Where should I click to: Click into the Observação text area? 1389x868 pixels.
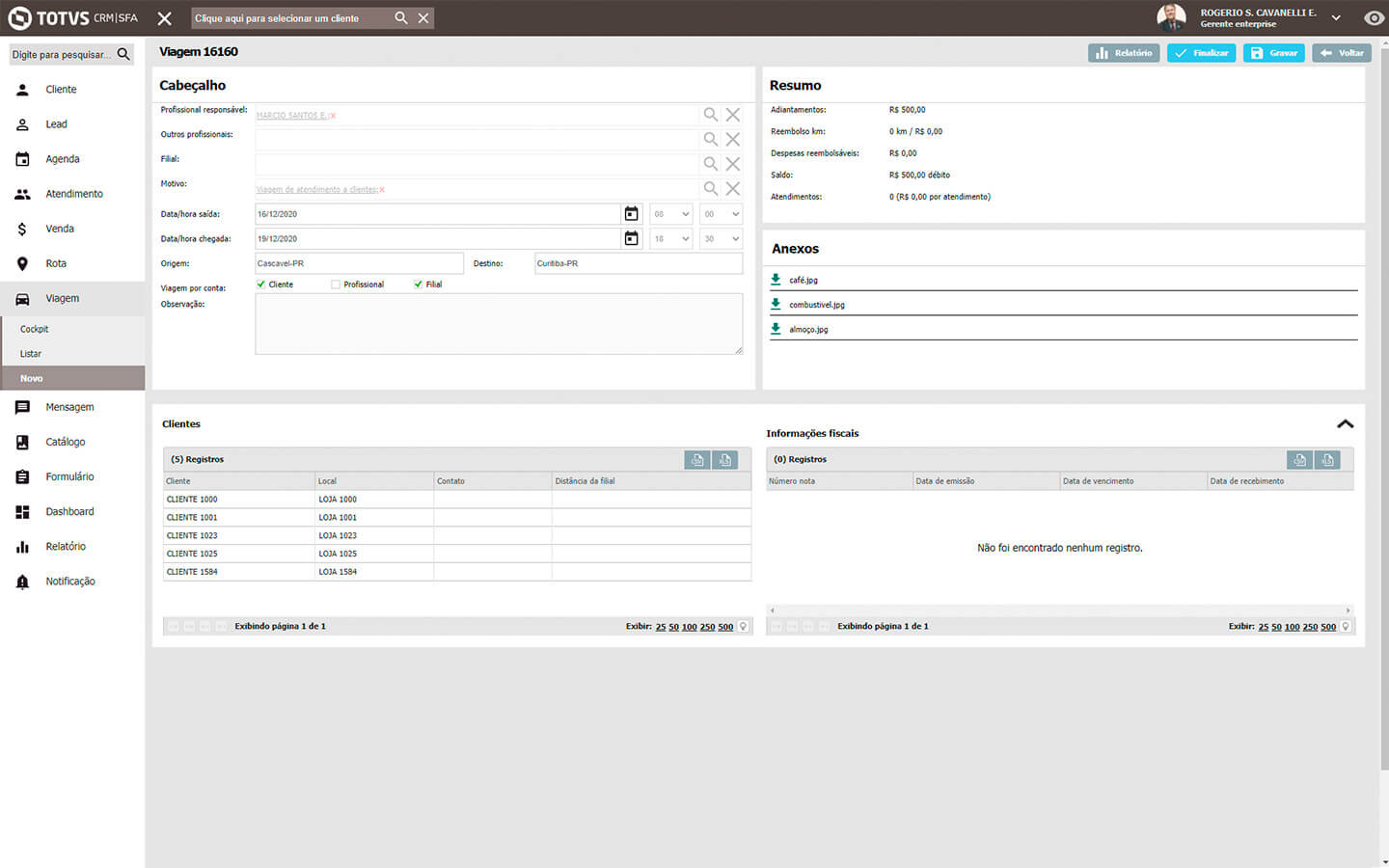coord(499,324)
